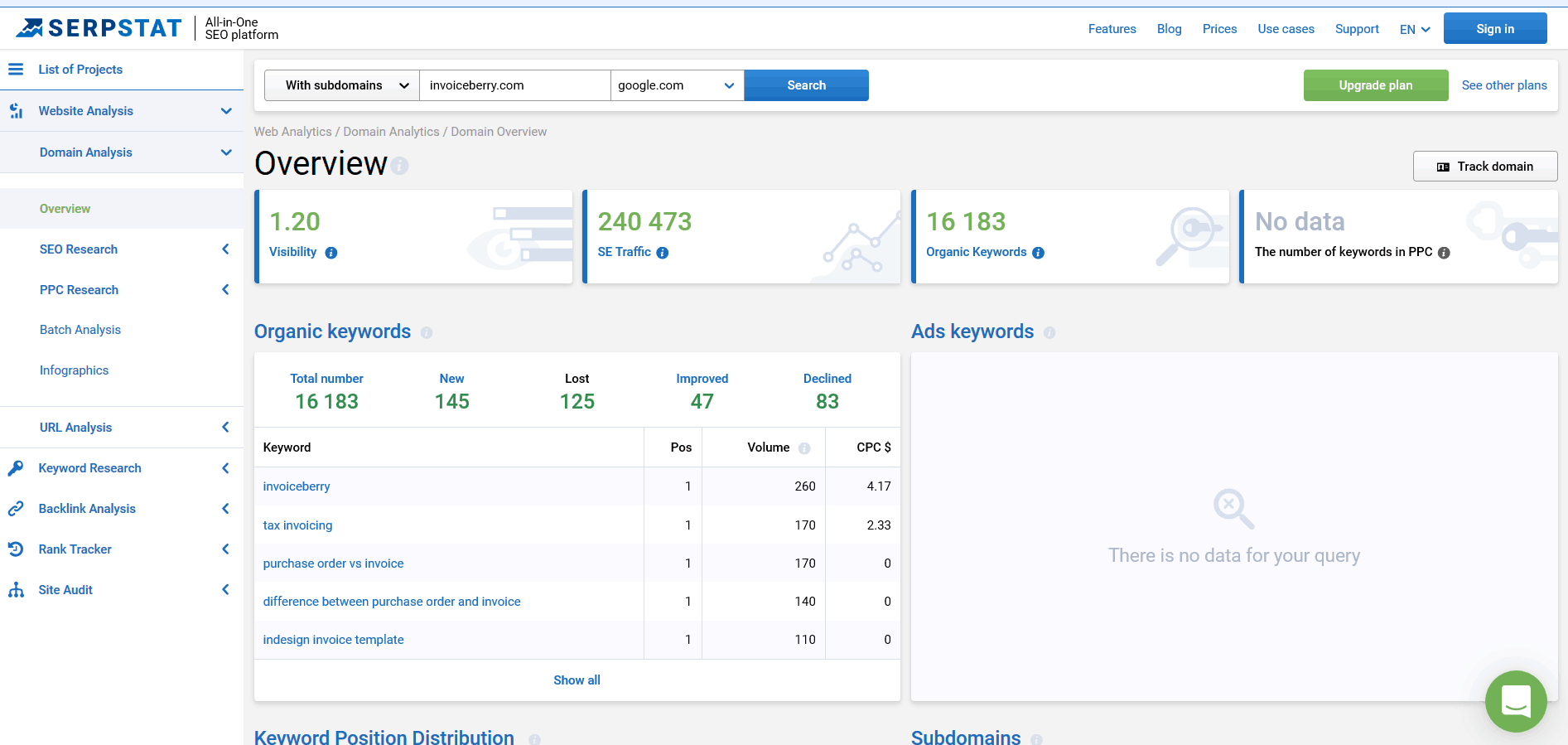Open the google.com search engine dropdown
This screenshot has height=745, width=1568.
tap(677, 85)
